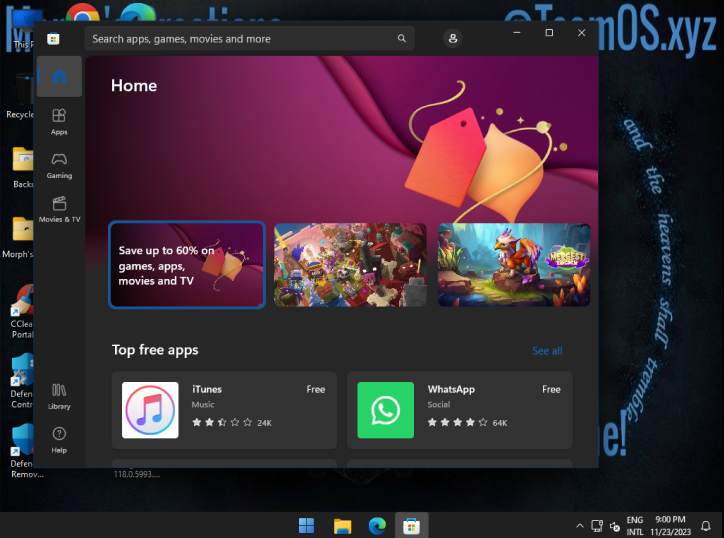Open the Library in Store sidebar
This screenshot has width=724, height=538.
[59, 396]
